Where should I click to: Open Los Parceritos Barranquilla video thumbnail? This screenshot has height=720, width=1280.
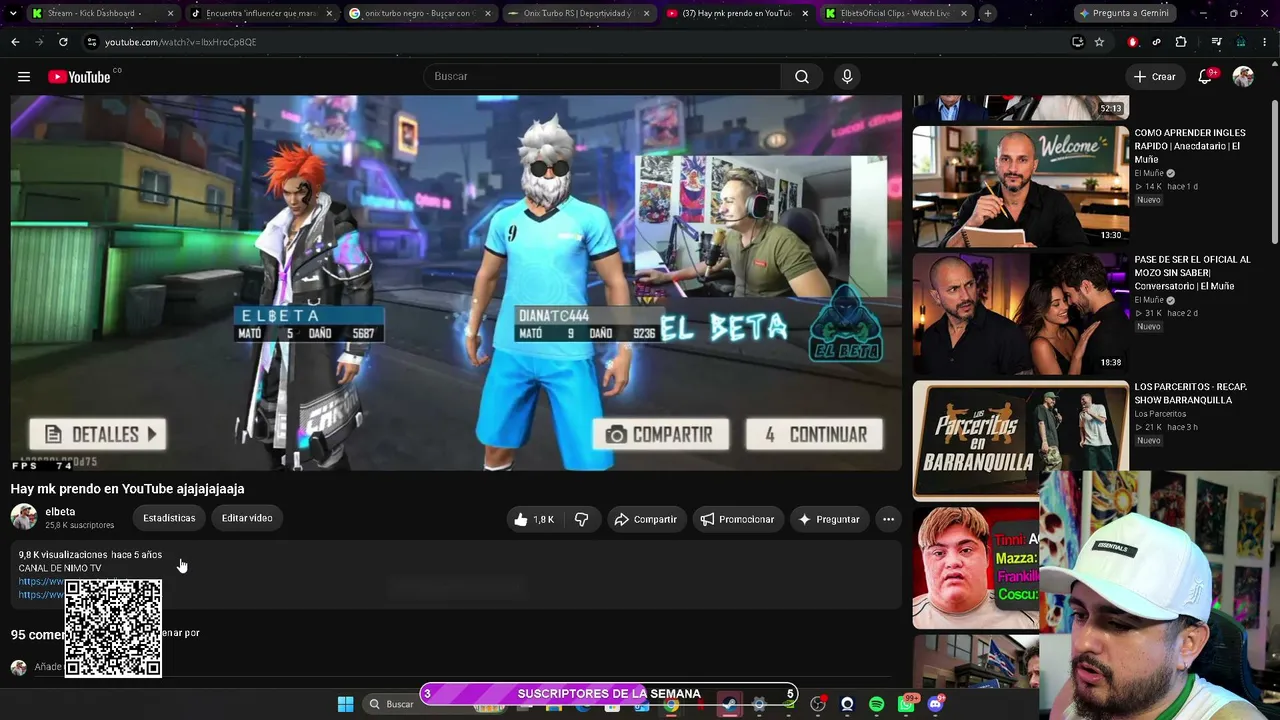[1021, 440]
